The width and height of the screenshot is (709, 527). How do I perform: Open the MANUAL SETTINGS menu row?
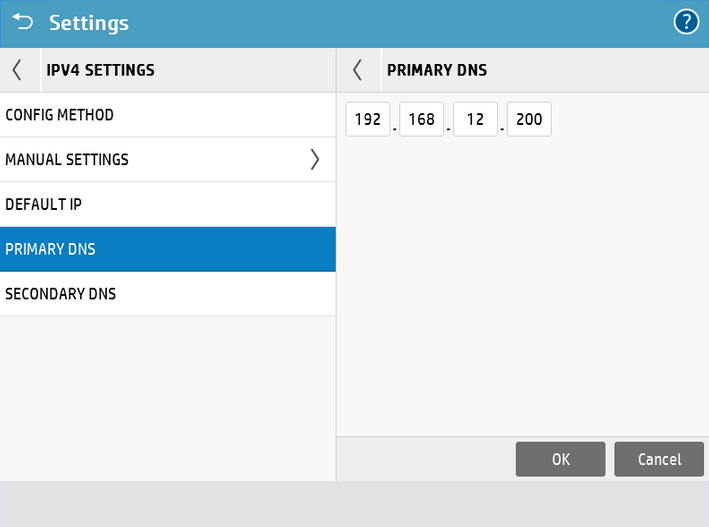click(x=150, y=159)
